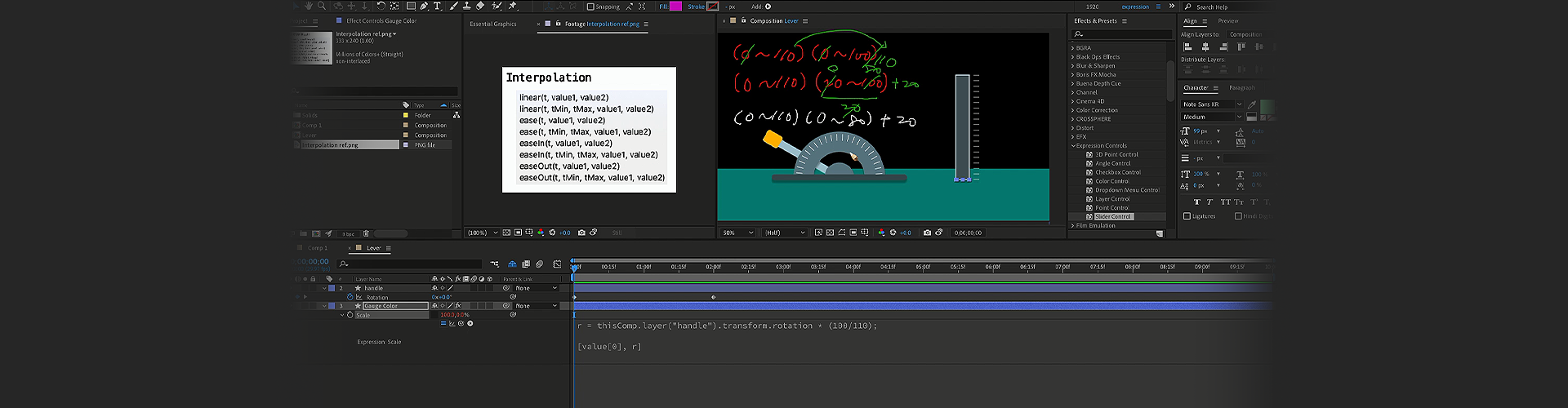Expand the Color Correction effects category
The width and height of the screenshot is (1568, 408).
click(x=1073, y=110)
